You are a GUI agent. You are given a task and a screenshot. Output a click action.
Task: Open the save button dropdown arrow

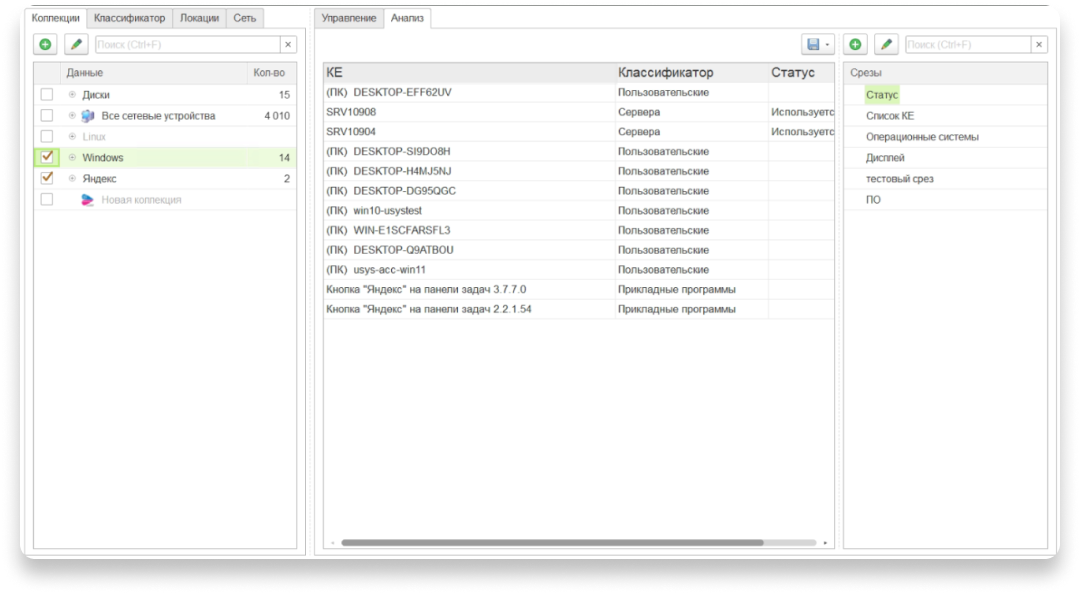[828, 45]
